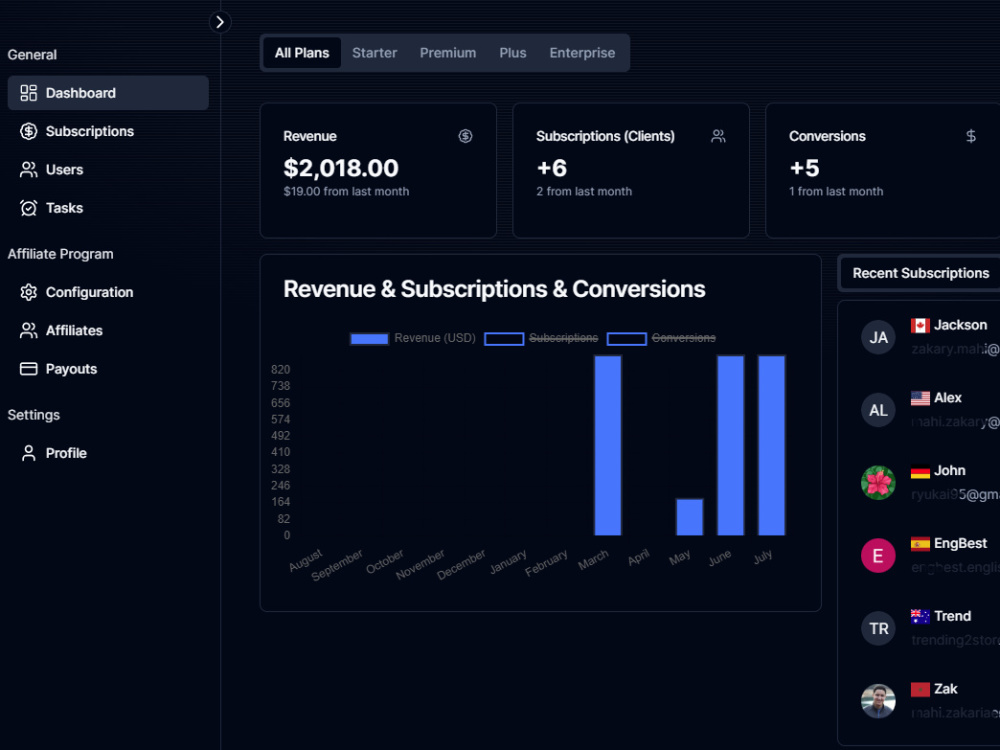Go to the Payouts page
The width and height of the screenshot is (1000, 750).
coord(108,369)
